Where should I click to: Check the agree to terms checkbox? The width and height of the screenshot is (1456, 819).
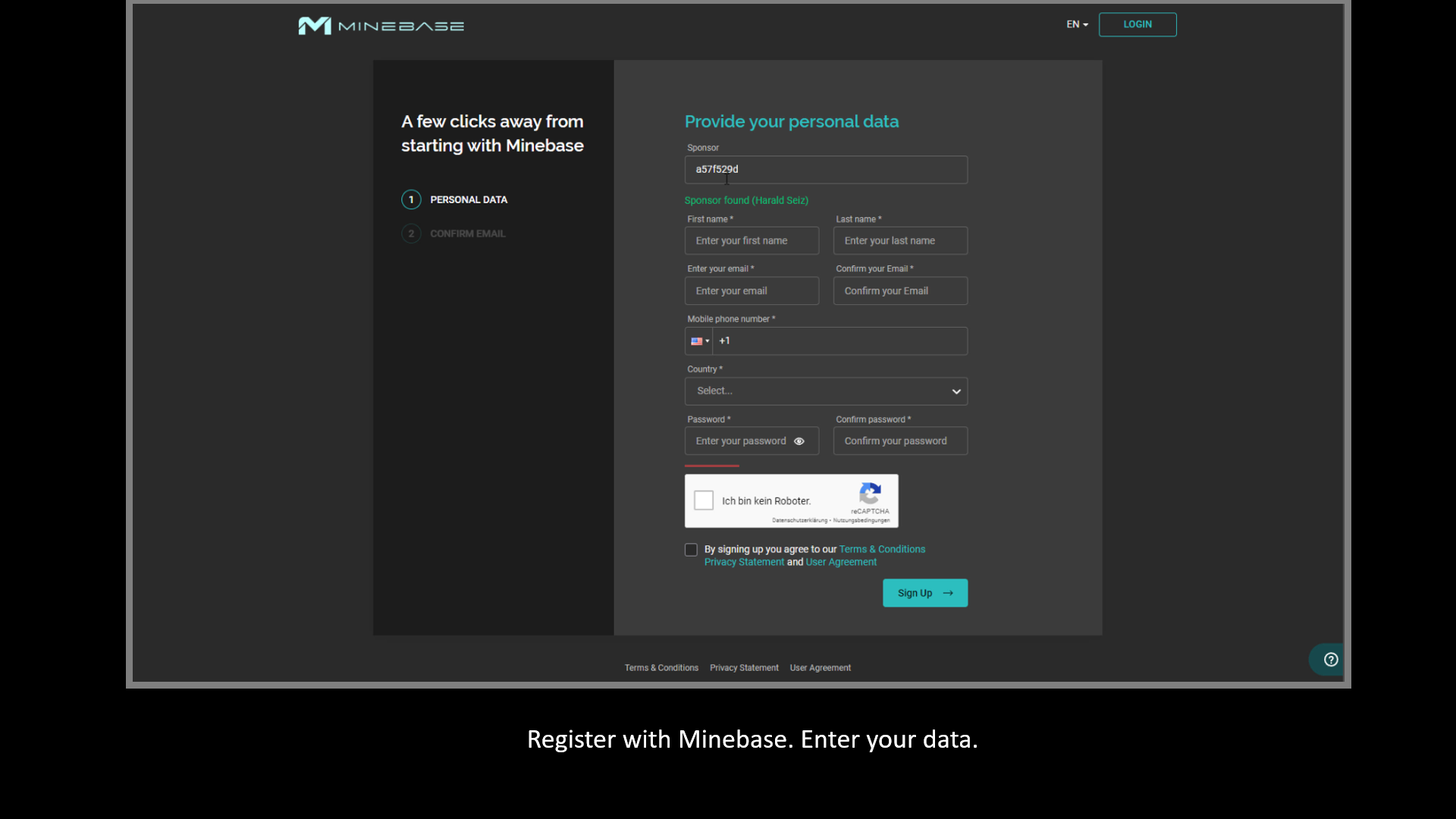pyautogui.click(x=691, y=550)
